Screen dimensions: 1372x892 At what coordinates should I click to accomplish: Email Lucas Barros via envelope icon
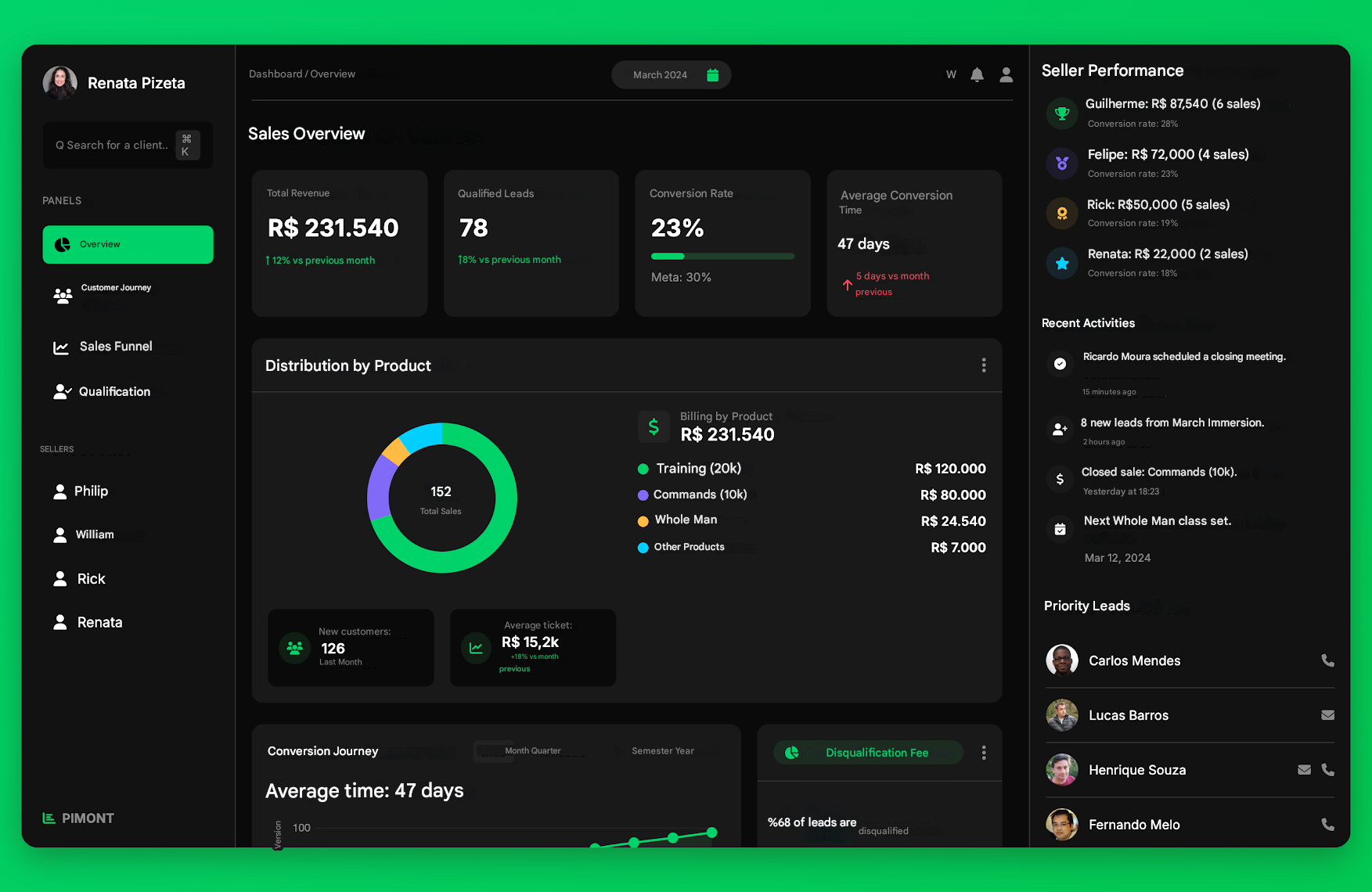tap(1328, 714)
